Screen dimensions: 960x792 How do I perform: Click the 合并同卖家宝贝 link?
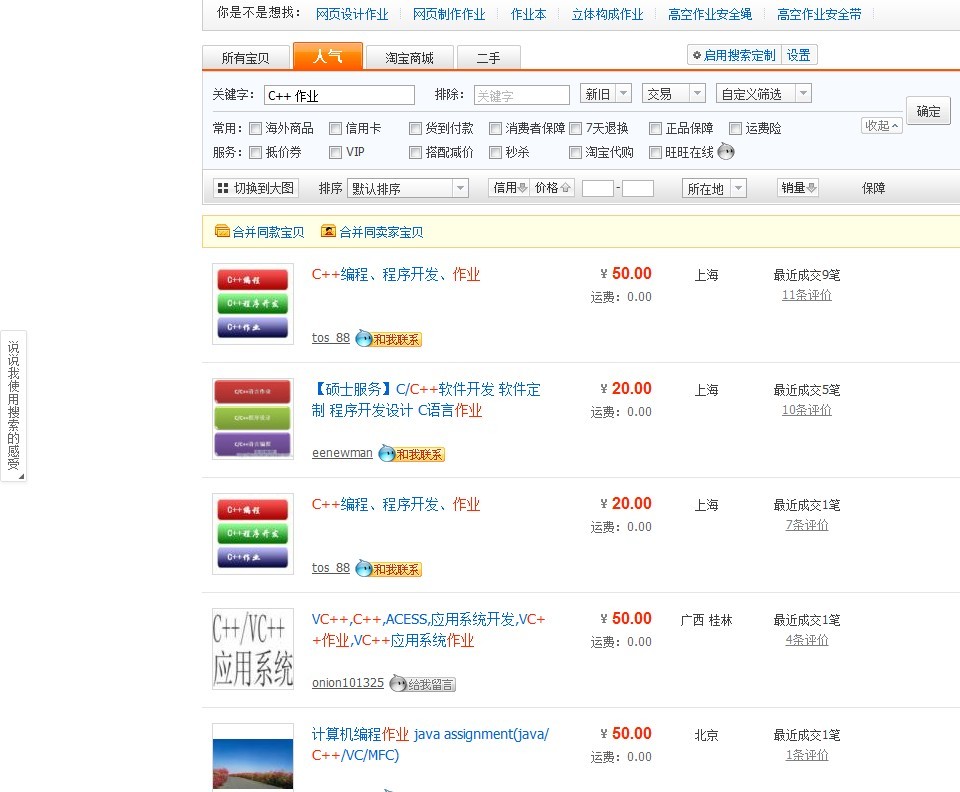pyautogui.click(x=381, y=232)
